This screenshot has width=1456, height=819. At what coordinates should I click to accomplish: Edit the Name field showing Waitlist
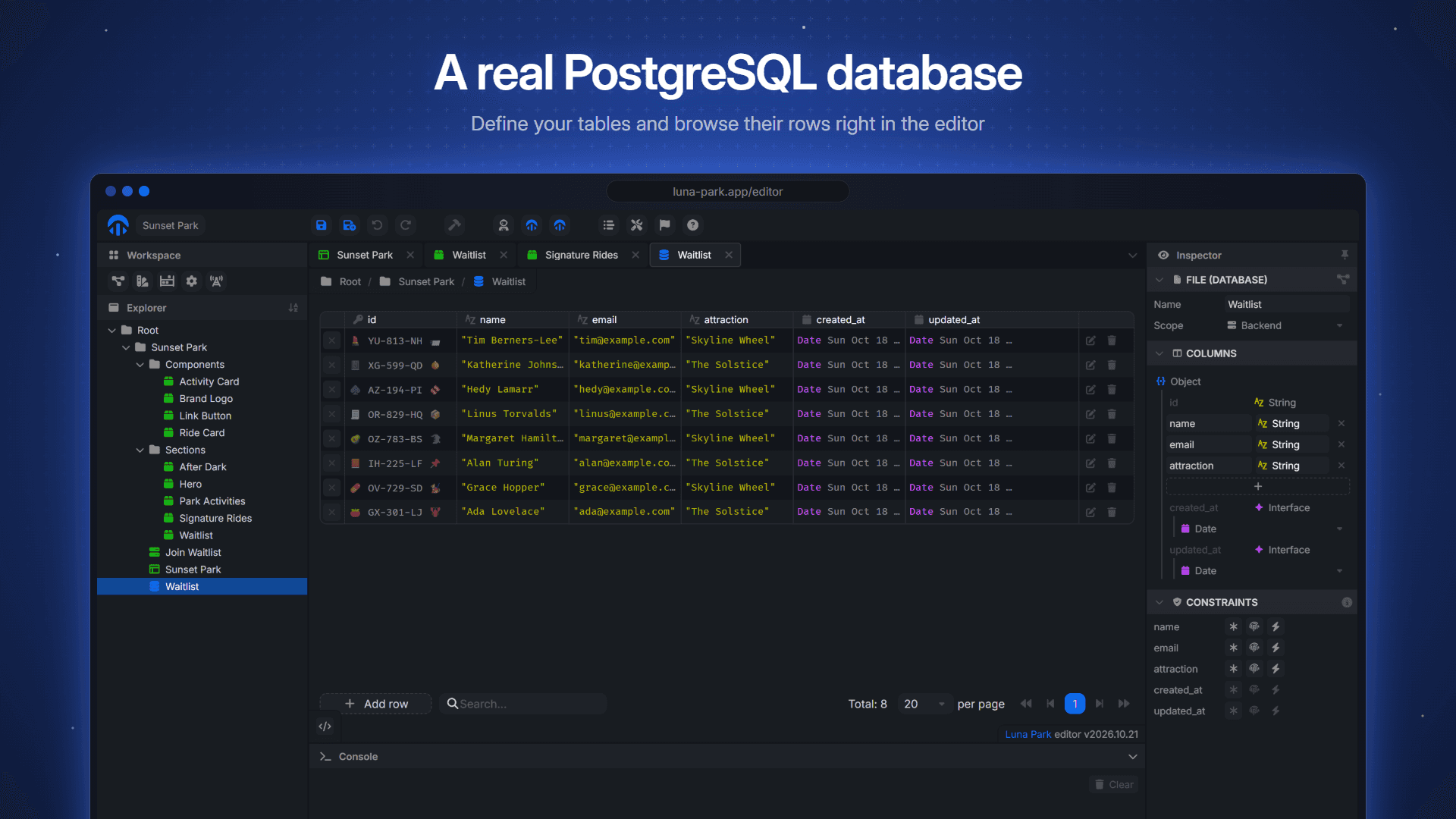(x=1286, y=304)
